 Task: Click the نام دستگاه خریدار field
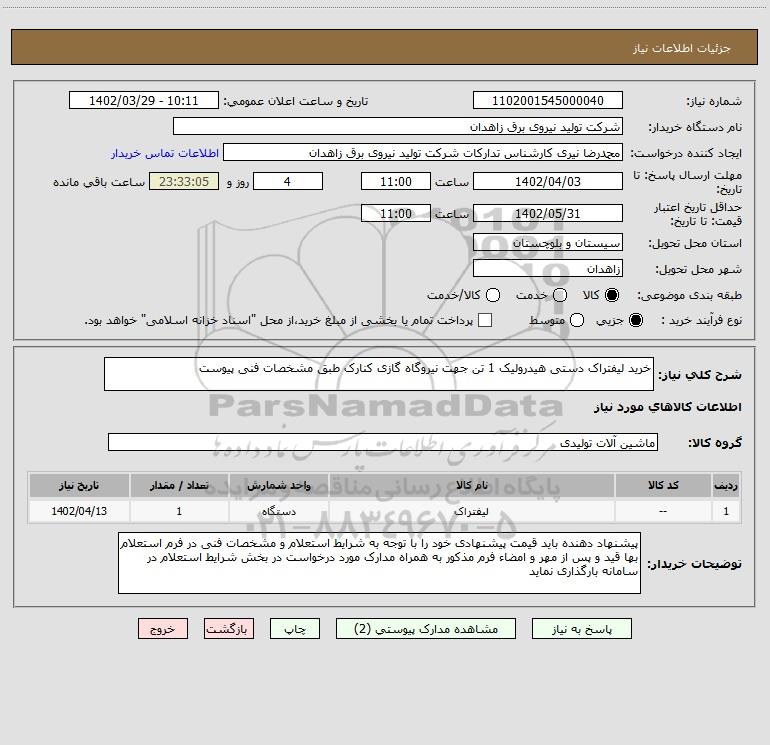(397, 127)
